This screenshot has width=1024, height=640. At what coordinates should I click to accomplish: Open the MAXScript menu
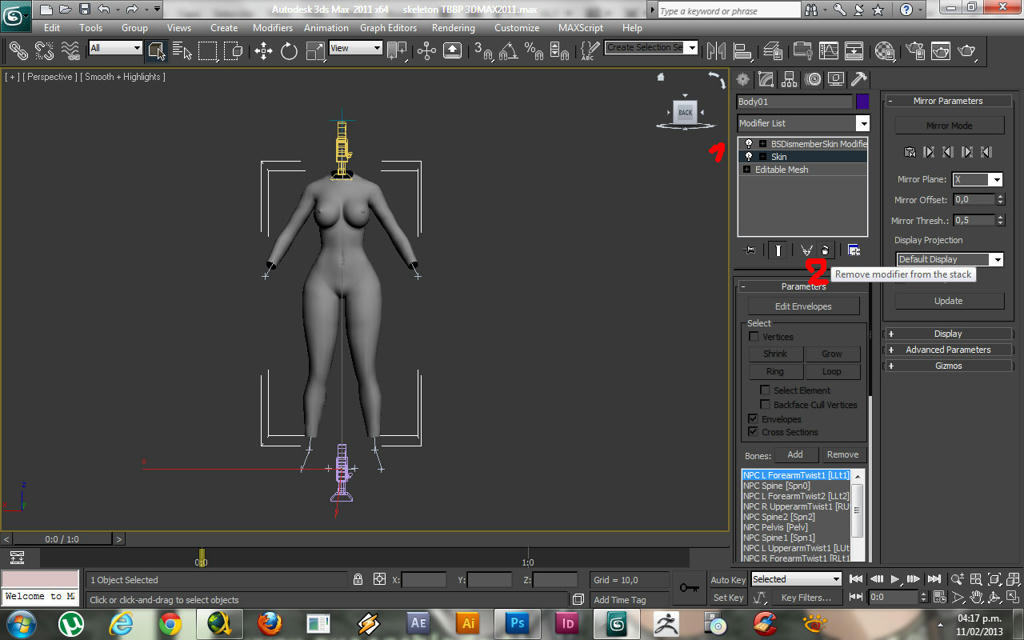581,28
